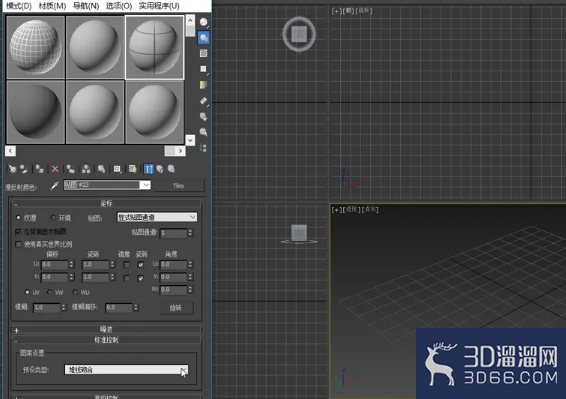Click Select by Material icon
The height and width of the screenshot is (399, 566).
click(x=204, y=132)
